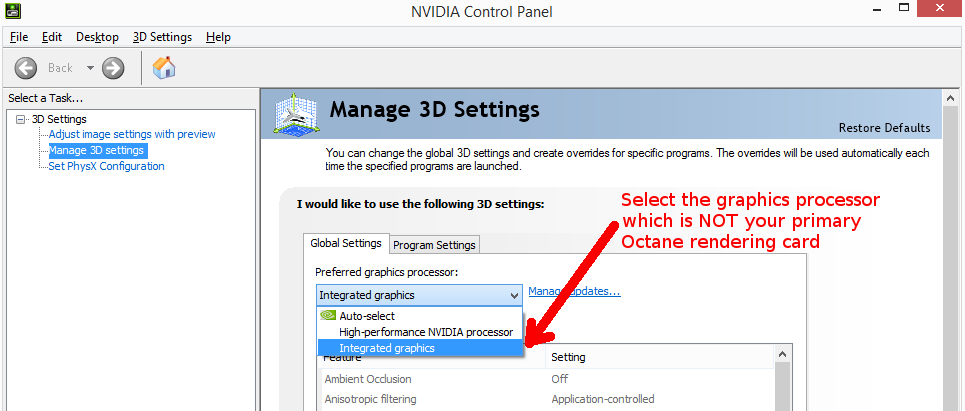Open Set PhysX Configuration
This screenshot has width=965, height=411.
pyautogui.click(x=106, y=166)
